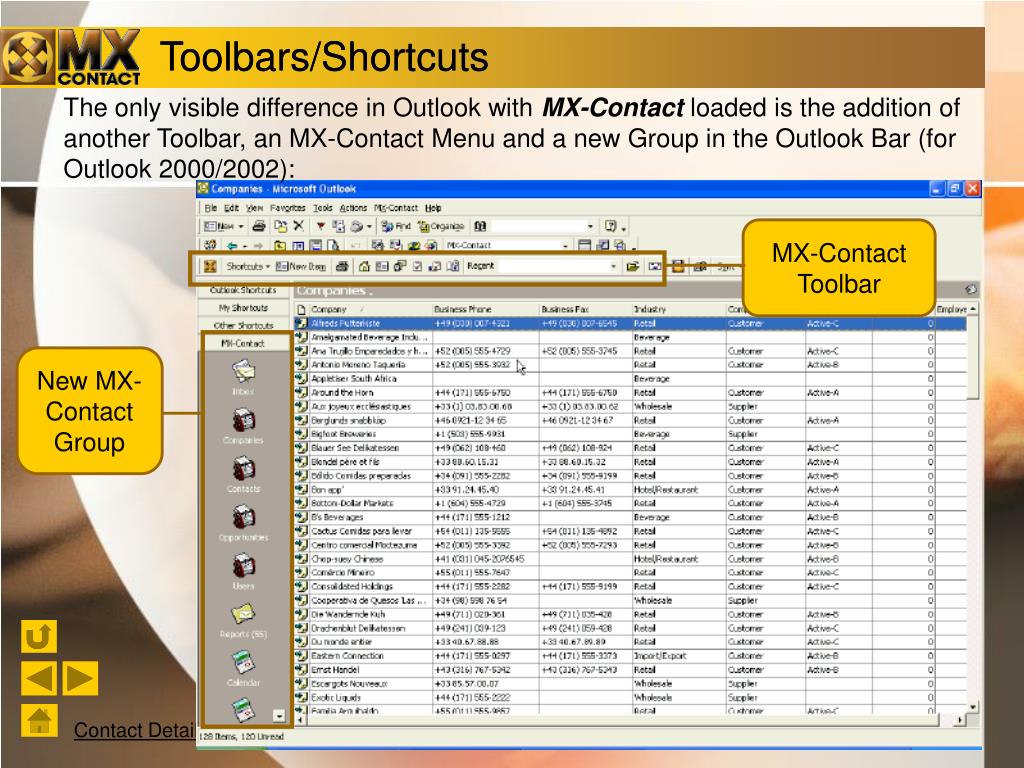Switch to the Other Shortcuts group
This screenshot has height=768, width=1024.
click(243, 325)
